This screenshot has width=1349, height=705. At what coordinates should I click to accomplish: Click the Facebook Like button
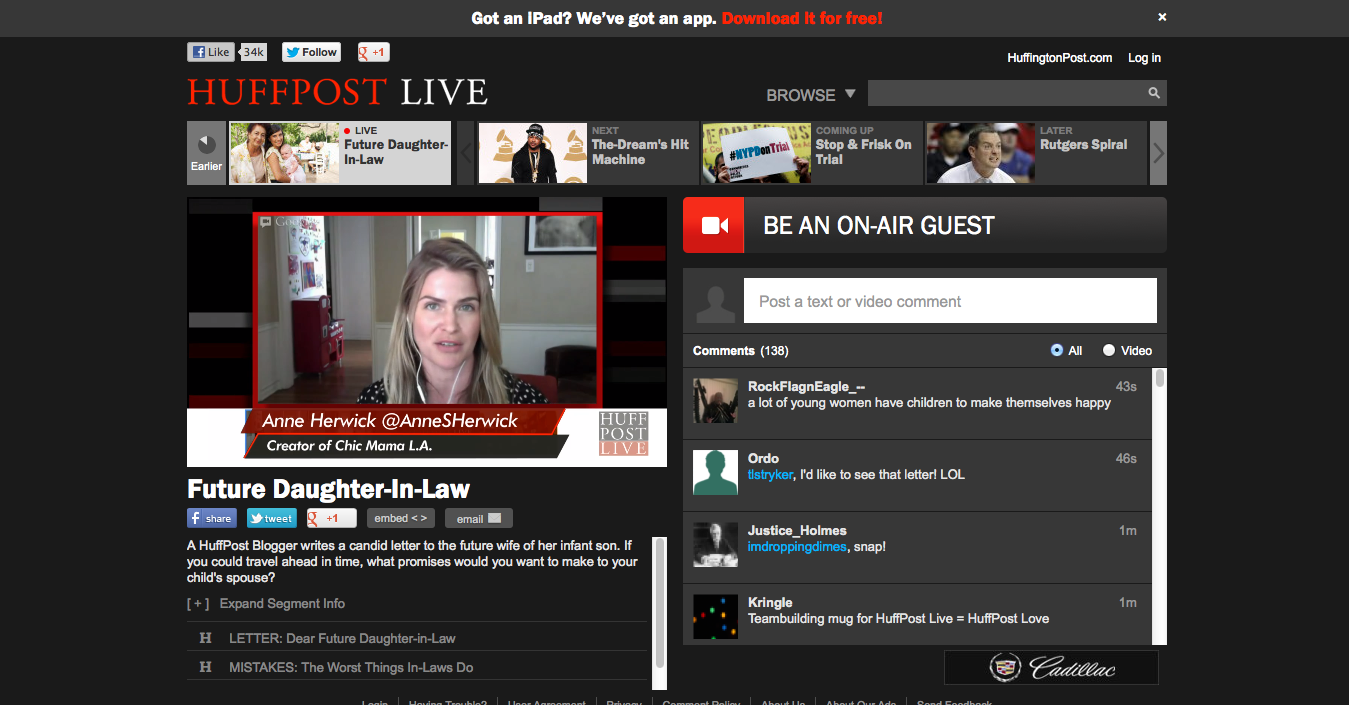(211, 53)
